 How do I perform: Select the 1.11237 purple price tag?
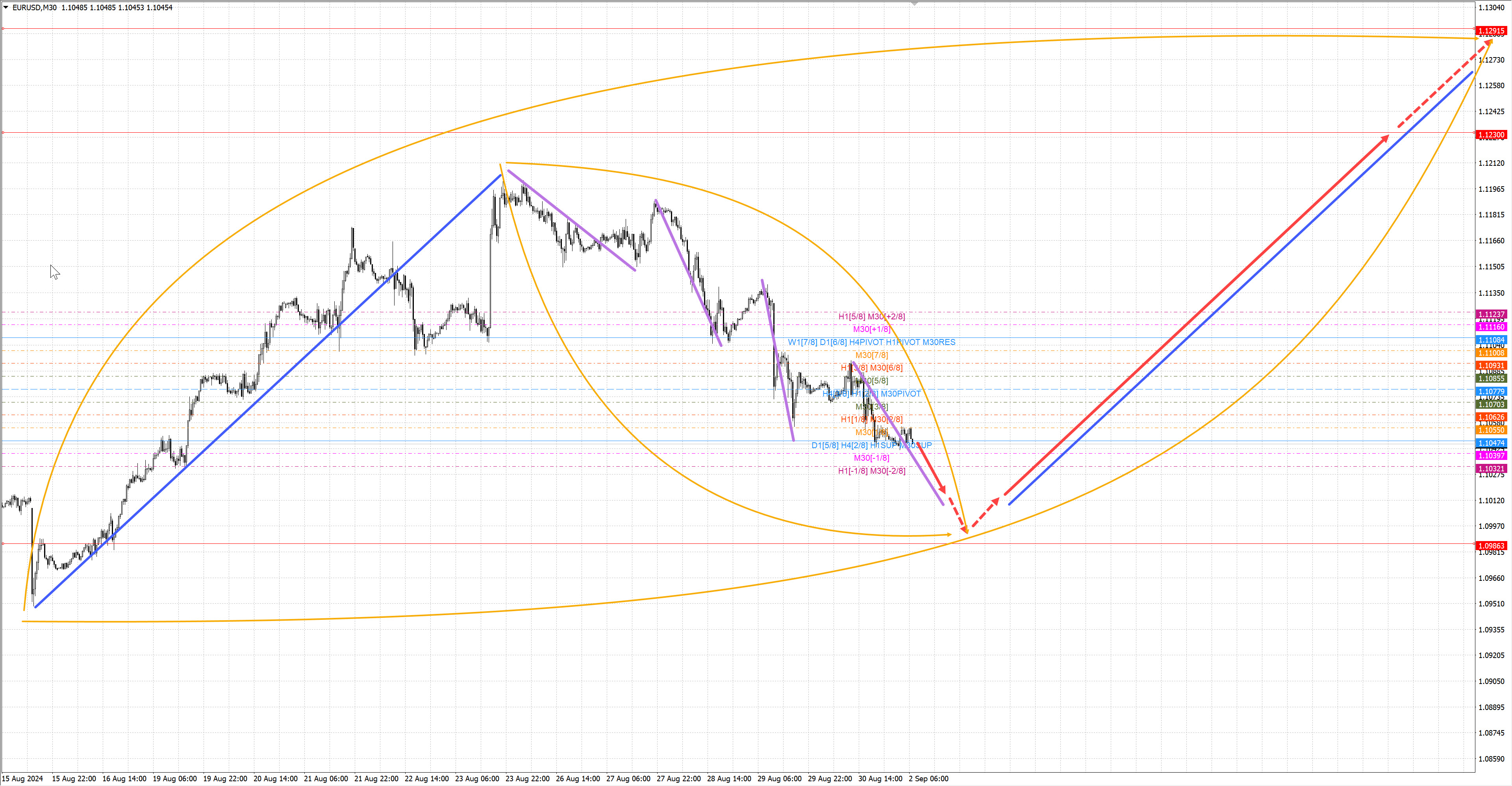coord(1491,314)
